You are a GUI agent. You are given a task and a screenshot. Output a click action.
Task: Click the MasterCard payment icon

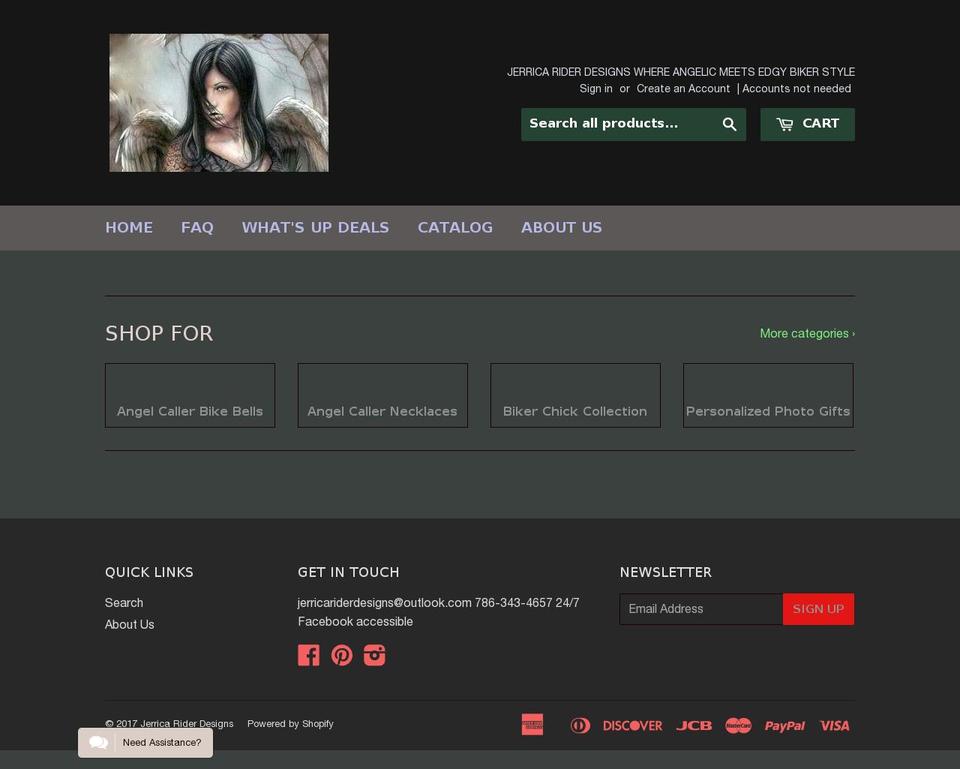coord(738,726)
